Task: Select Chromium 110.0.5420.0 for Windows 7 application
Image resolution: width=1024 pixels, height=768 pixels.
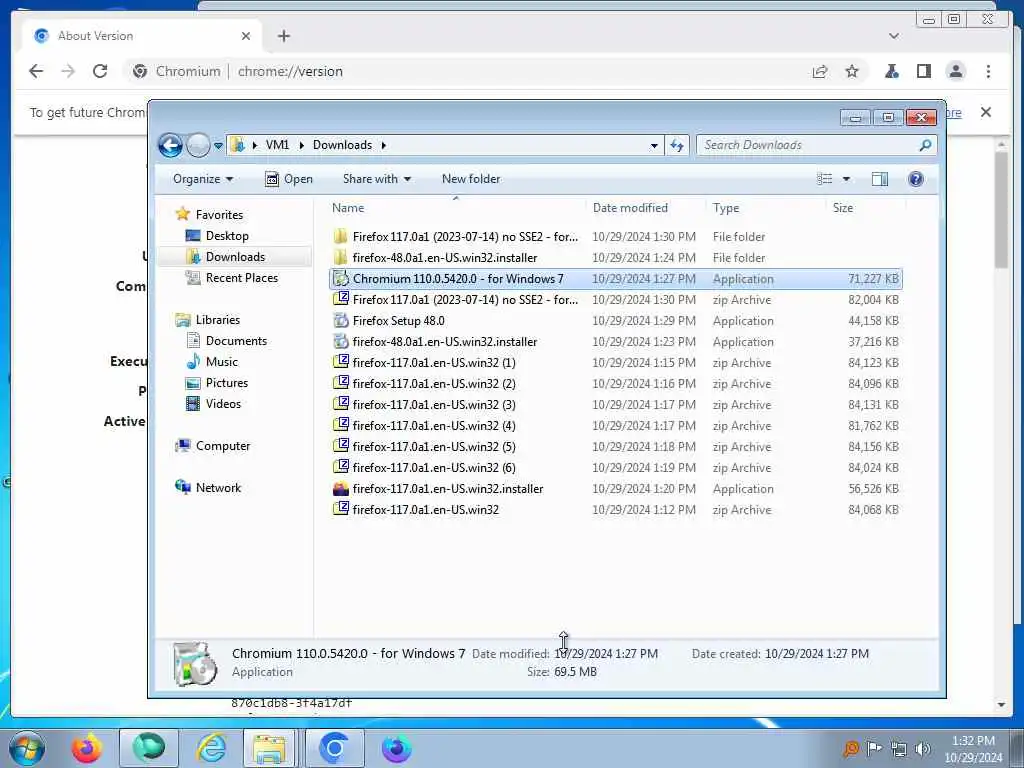Action: click(x=616, y=279)
